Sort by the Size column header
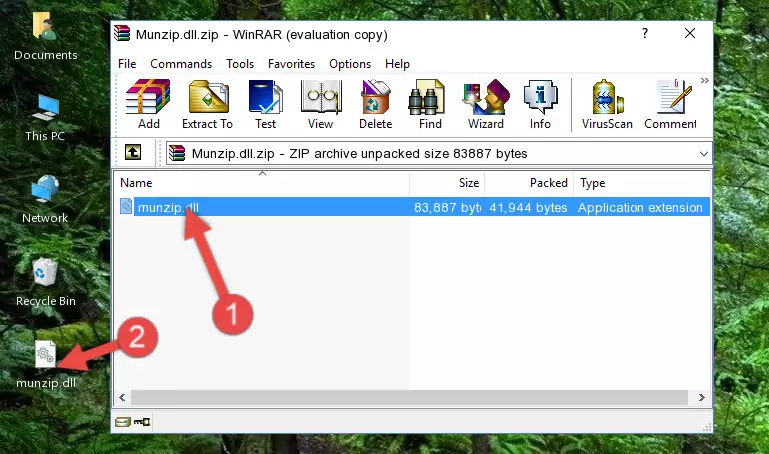The height and width of the screenshot is (454, 769). click(x=447, y=183)
